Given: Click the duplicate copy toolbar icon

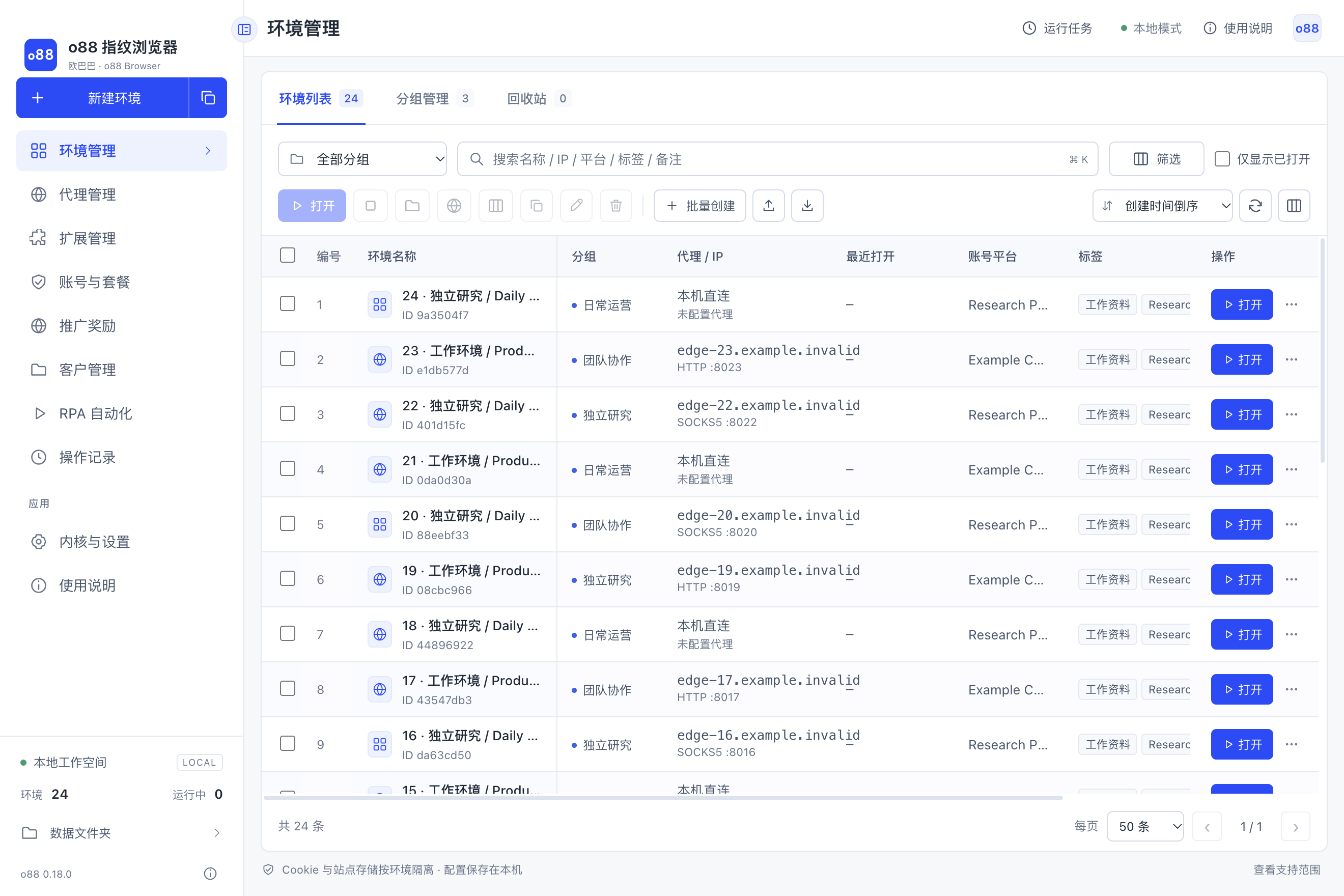Looking at the screenshot, I should coord(537,206).
